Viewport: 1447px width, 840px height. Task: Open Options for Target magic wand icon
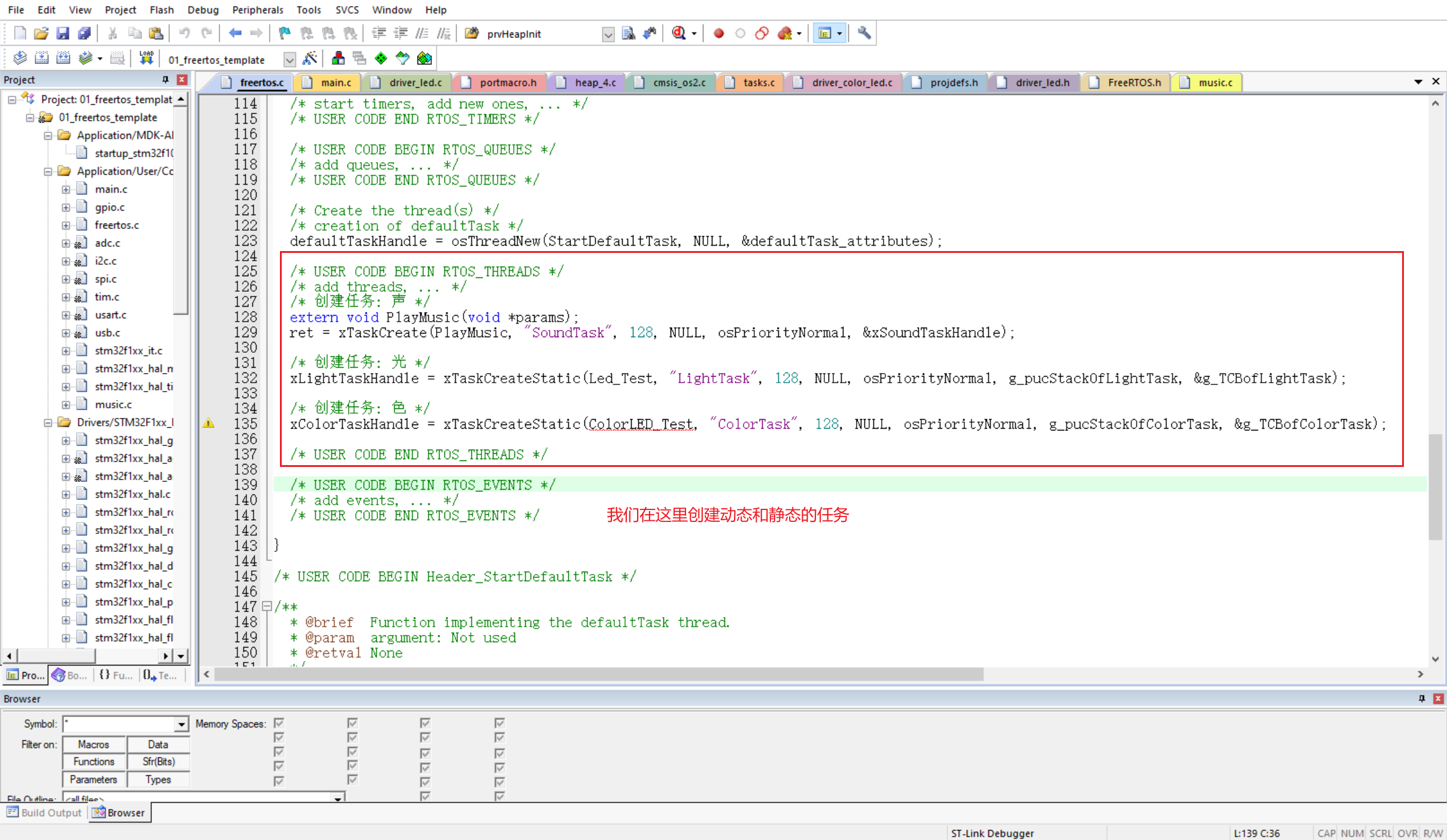coord(310,58)
